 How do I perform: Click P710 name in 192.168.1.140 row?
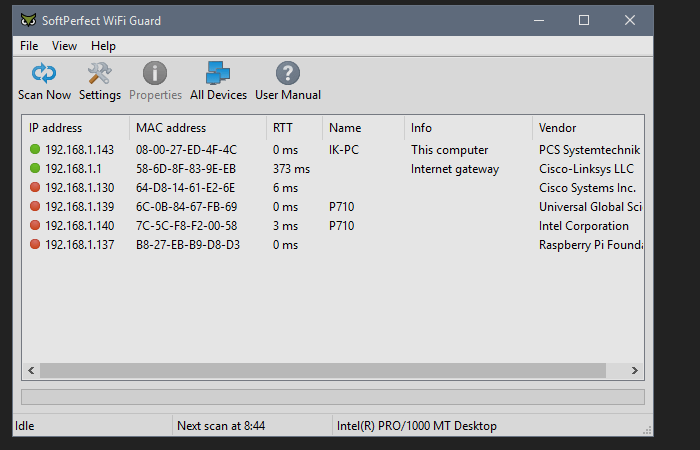point(342,225)
